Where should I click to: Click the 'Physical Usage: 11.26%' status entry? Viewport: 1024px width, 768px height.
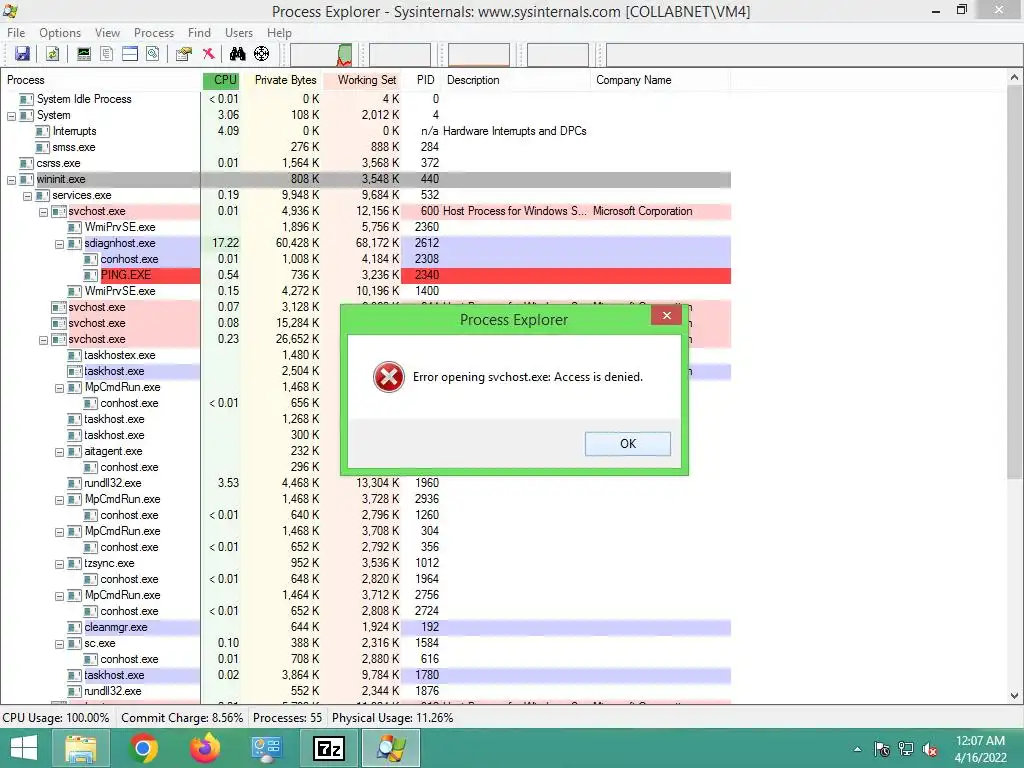(x=392, y=718)
